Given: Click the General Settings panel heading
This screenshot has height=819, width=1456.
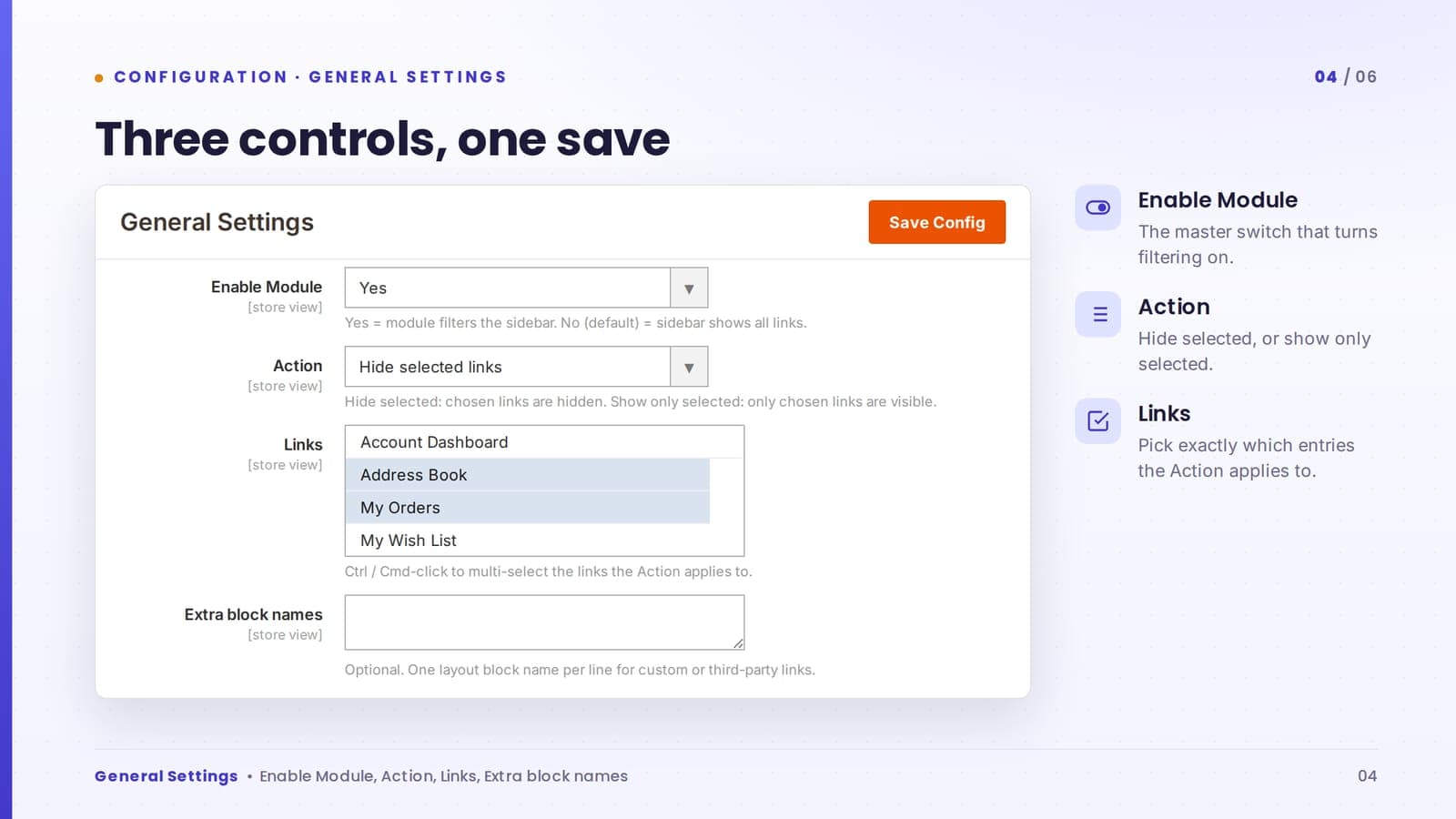Looking at the screenshot, I should click(x=217, y=222).
